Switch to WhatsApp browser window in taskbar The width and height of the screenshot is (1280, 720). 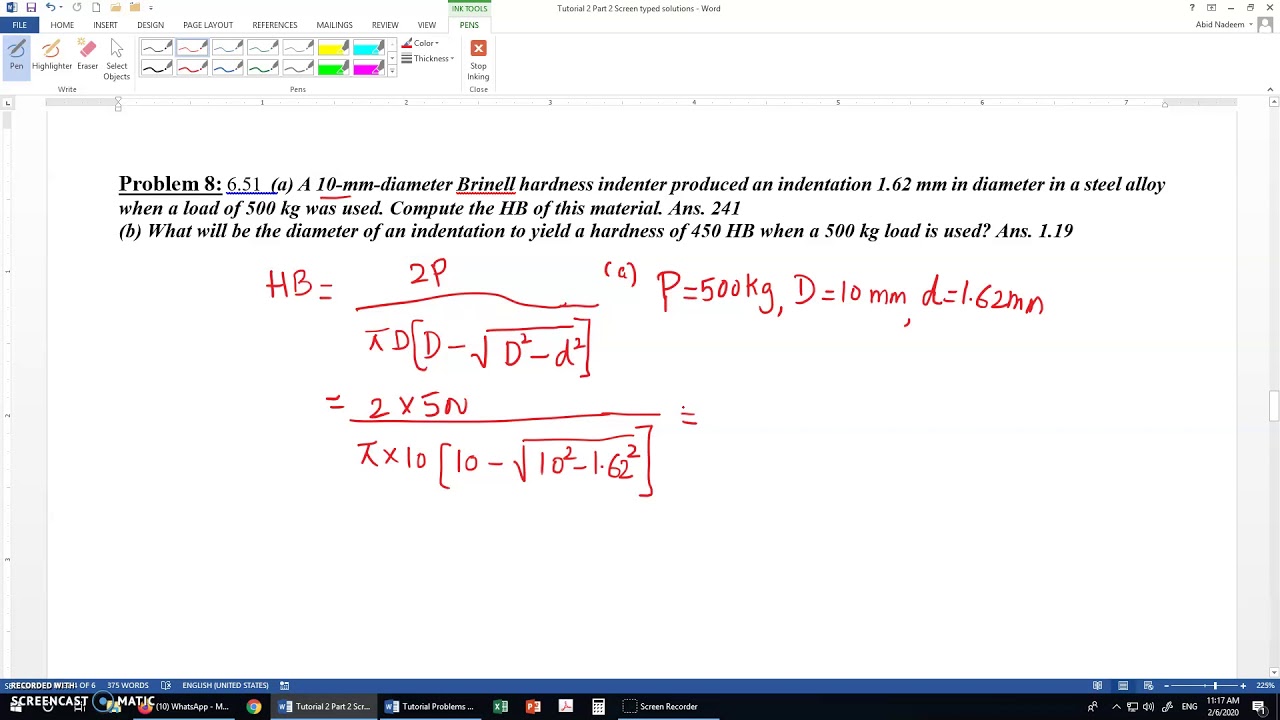pos(186,706)
